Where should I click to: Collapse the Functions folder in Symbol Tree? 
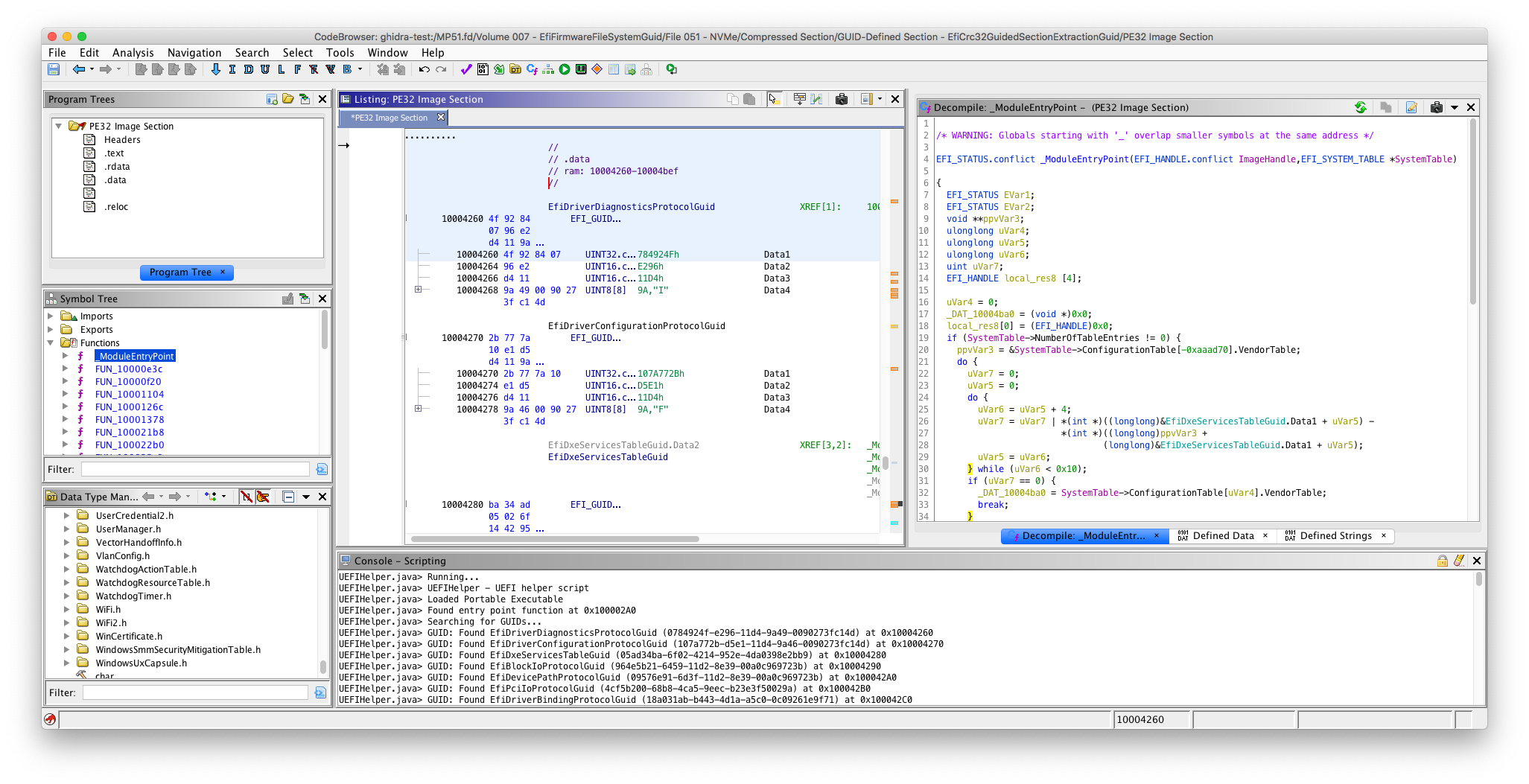(x=51, y=343)
